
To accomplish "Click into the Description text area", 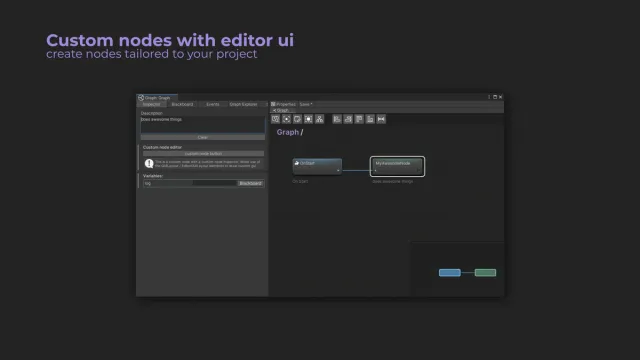I will [203, 125].
